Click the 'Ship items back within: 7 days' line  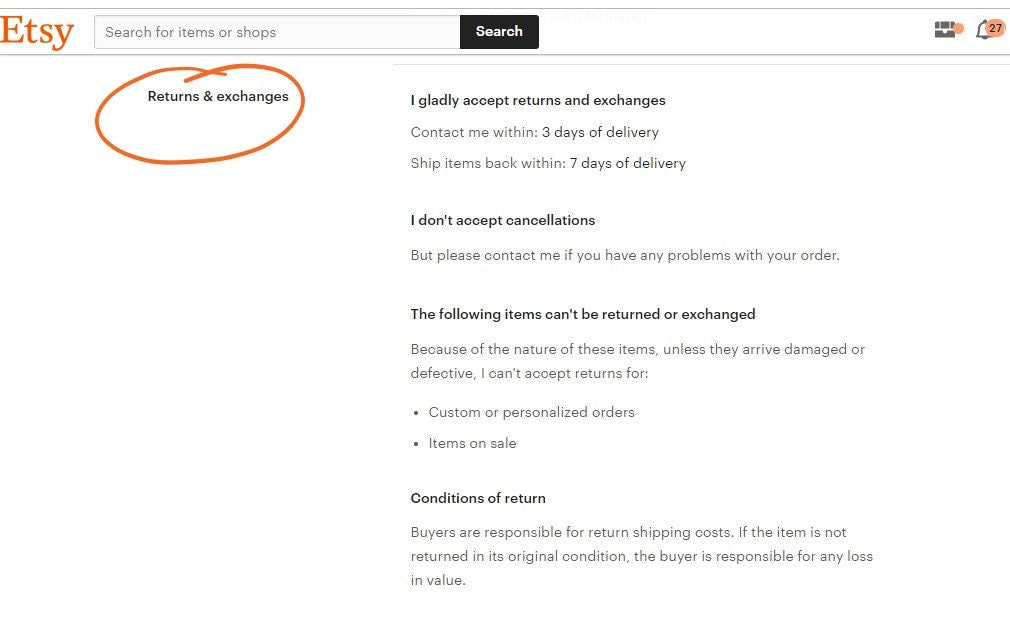(548, 163)
